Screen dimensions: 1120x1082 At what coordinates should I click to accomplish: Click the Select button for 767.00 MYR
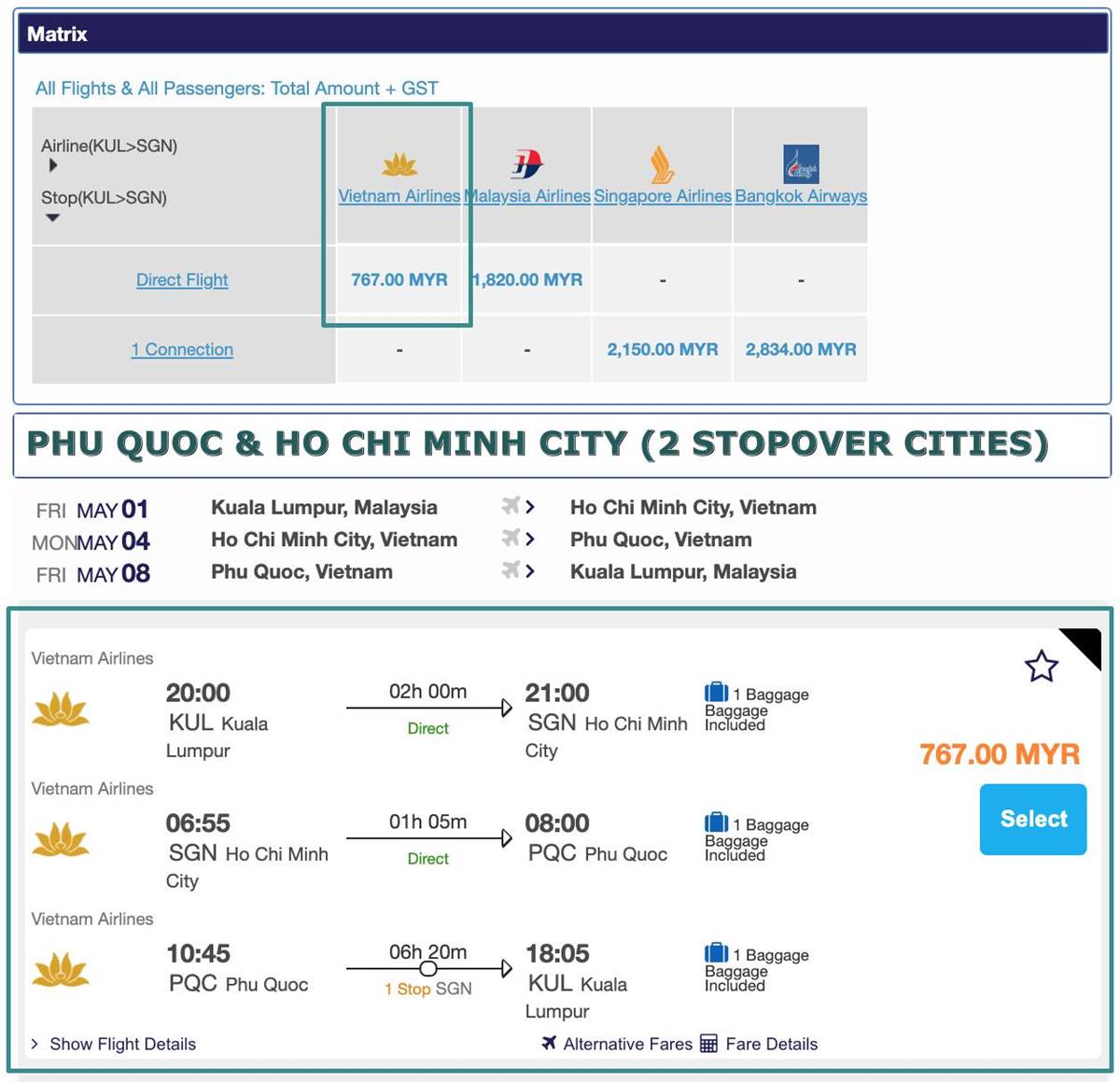1033,820
